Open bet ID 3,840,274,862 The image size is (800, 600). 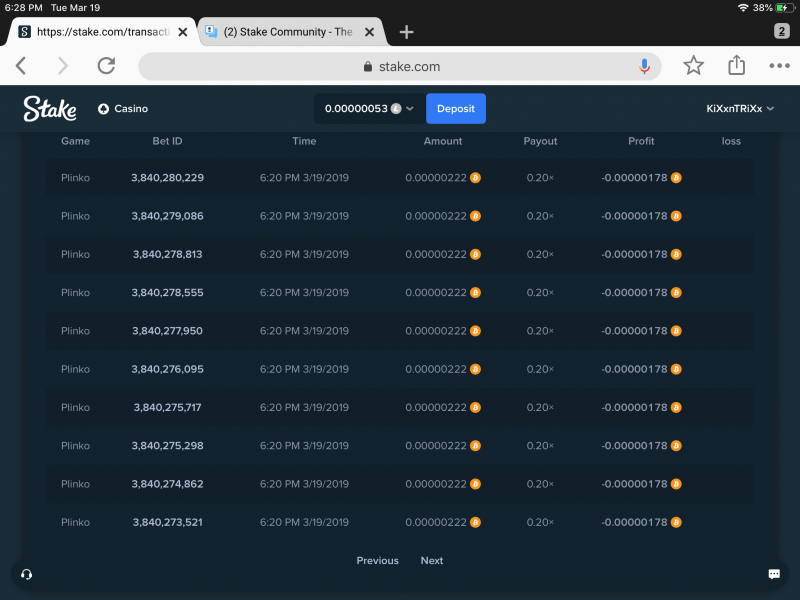coord(167,484)
